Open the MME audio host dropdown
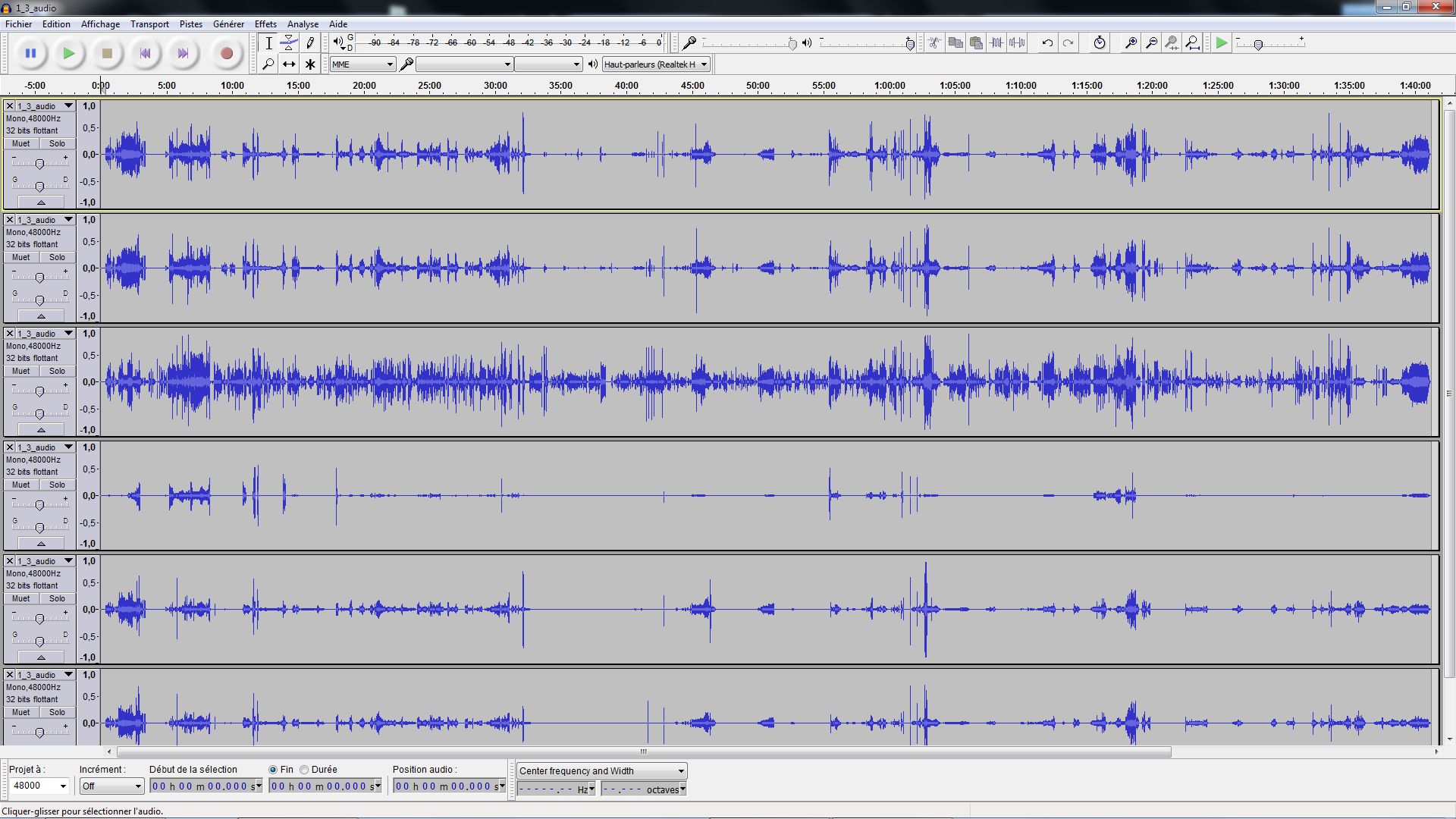 pyautogui.click(x=362, y=64)
